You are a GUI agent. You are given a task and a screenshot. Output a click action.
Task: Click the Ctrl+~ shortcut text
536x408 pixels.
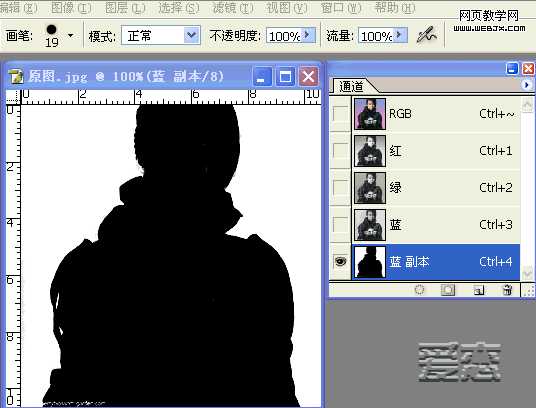click(496, 114)
